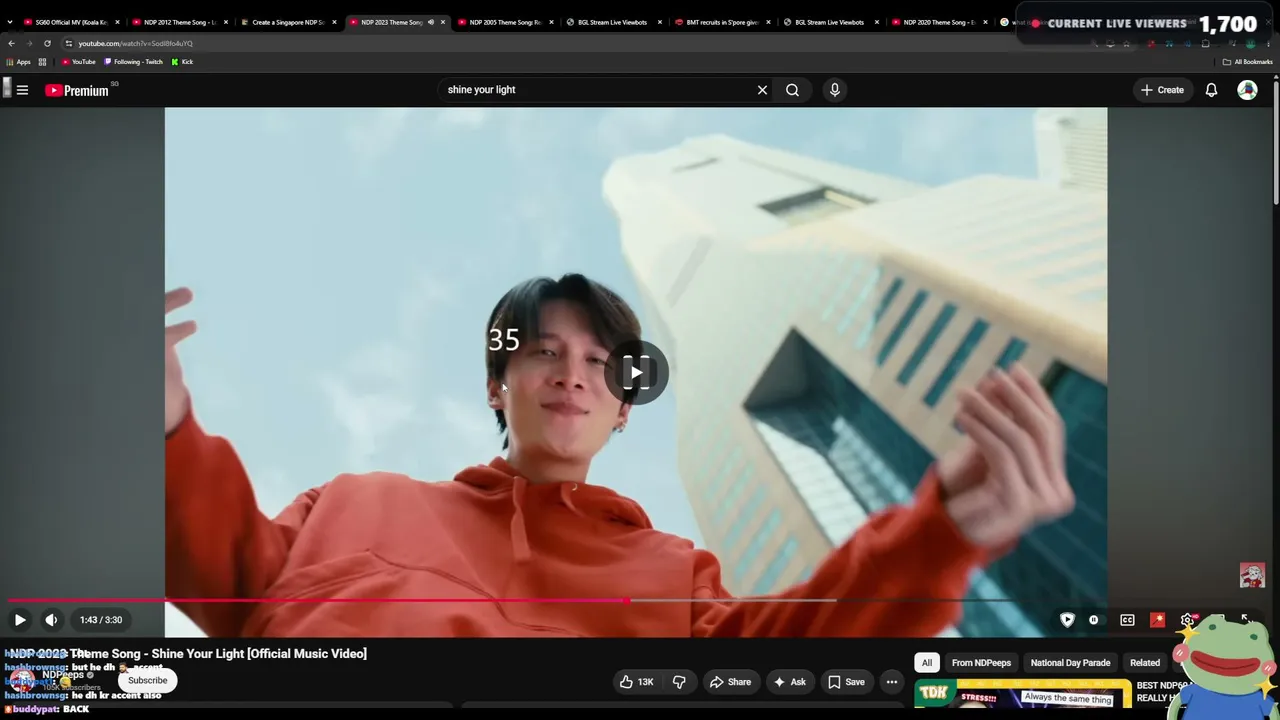Submit search with magnifier button
The width and height of the screenshot is (1280, 720).
point(792,90)
